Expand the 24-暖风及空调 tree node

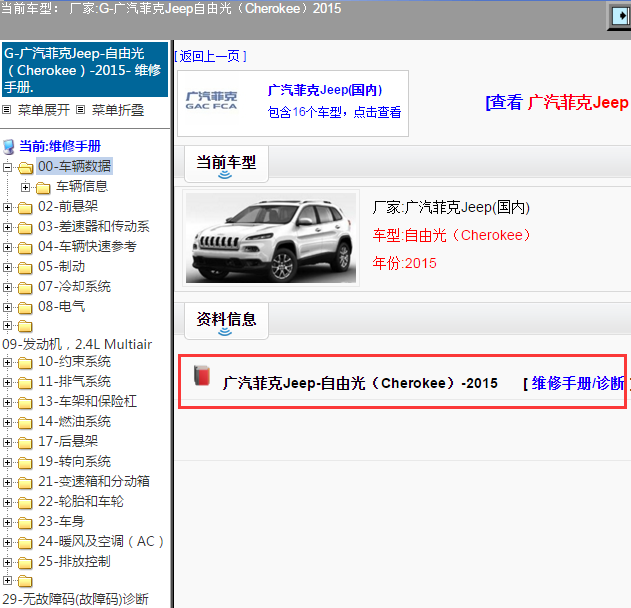coord(7,542)
